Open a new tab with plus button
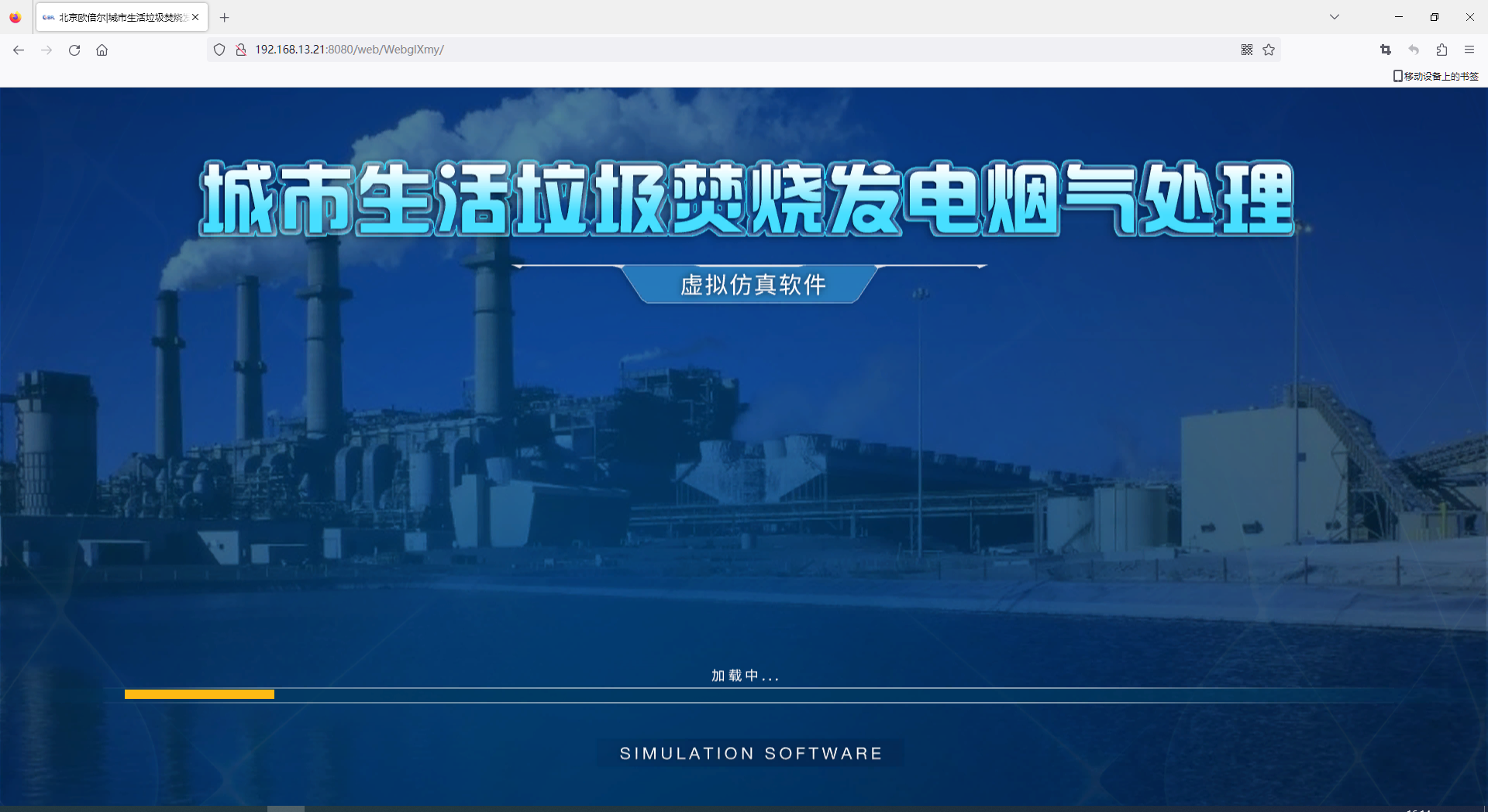The width and height of the screenshot is (1488, 812). pyautogui.click(x=225, y=17)
